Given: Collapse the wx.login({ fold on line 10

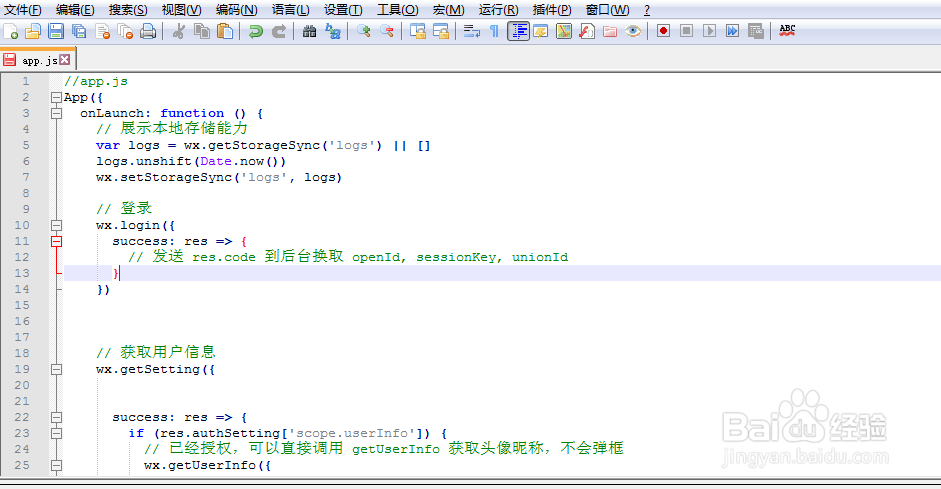Looking at the screenshot, I should (x=56, y=225).
